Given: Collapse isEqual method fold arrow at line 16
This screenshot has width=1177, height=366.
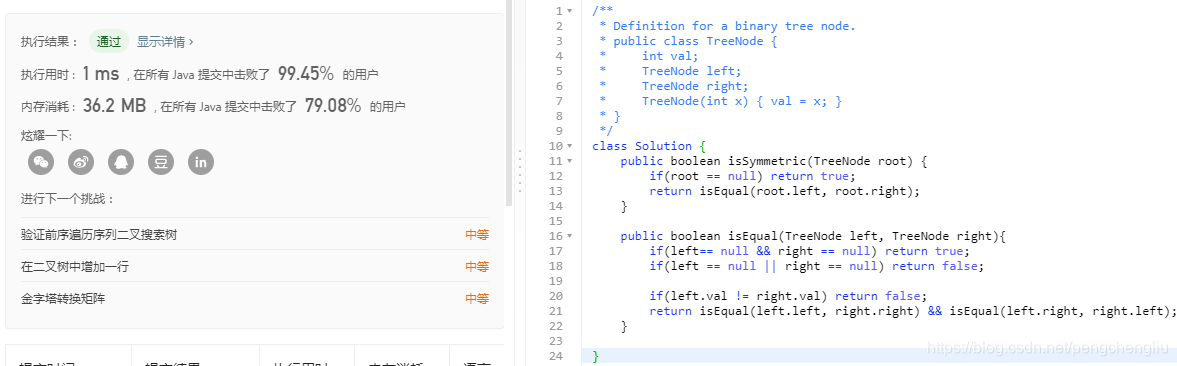Looking at the screenshot, I should [x=570, y=236].
